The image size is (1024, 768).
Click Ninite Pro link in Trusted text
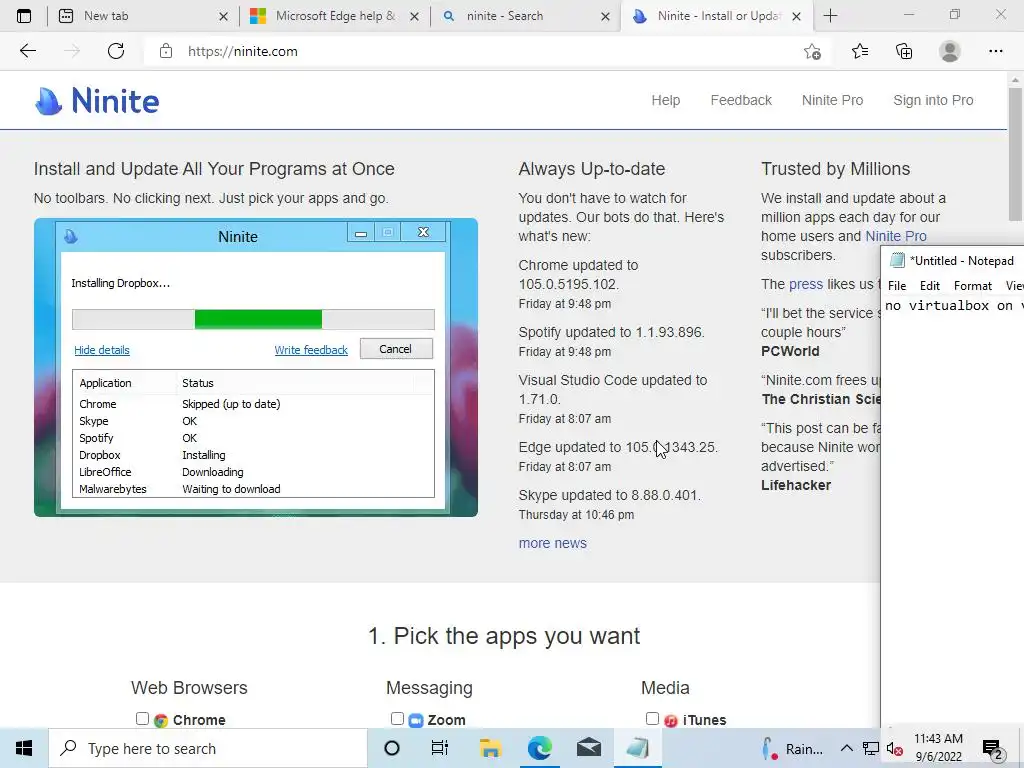(x=895, y=236)
